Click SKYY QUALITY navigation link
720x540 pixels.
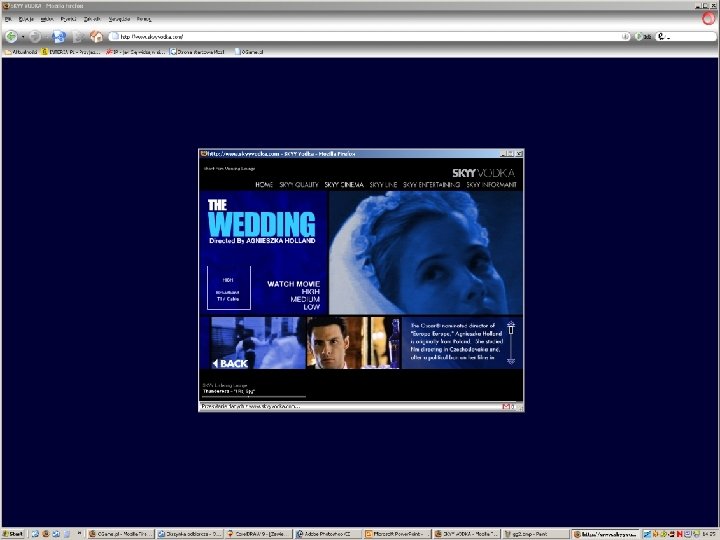tap(298, 185)
